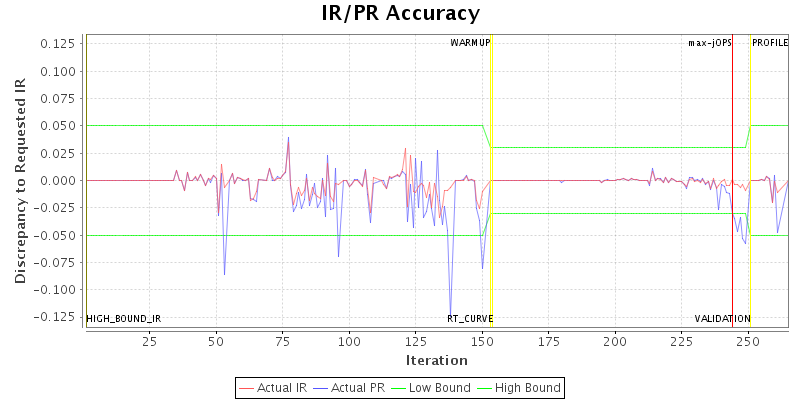The image size is (800, 400).
Task: Click the blue Actual PR legend line
Action: [x=320, y=388]
